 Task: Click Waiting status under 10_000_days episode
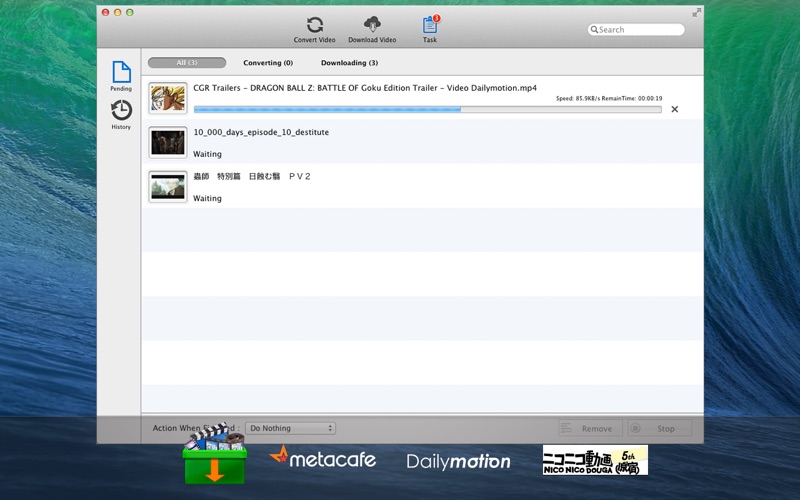pos(207,154)
